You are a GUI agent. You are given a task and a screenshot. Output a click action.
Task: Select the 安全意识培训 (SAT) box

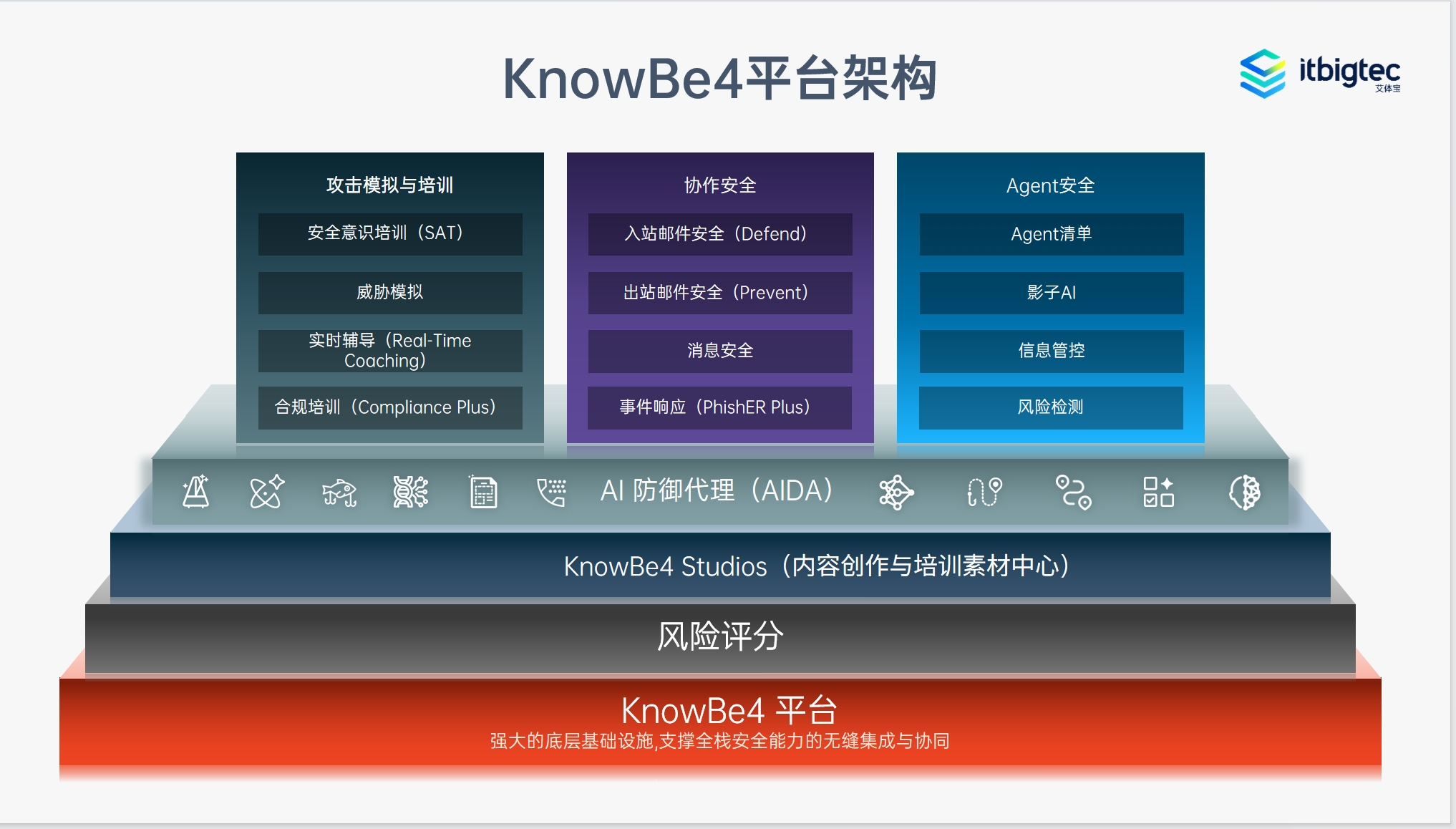pos(390,234)
